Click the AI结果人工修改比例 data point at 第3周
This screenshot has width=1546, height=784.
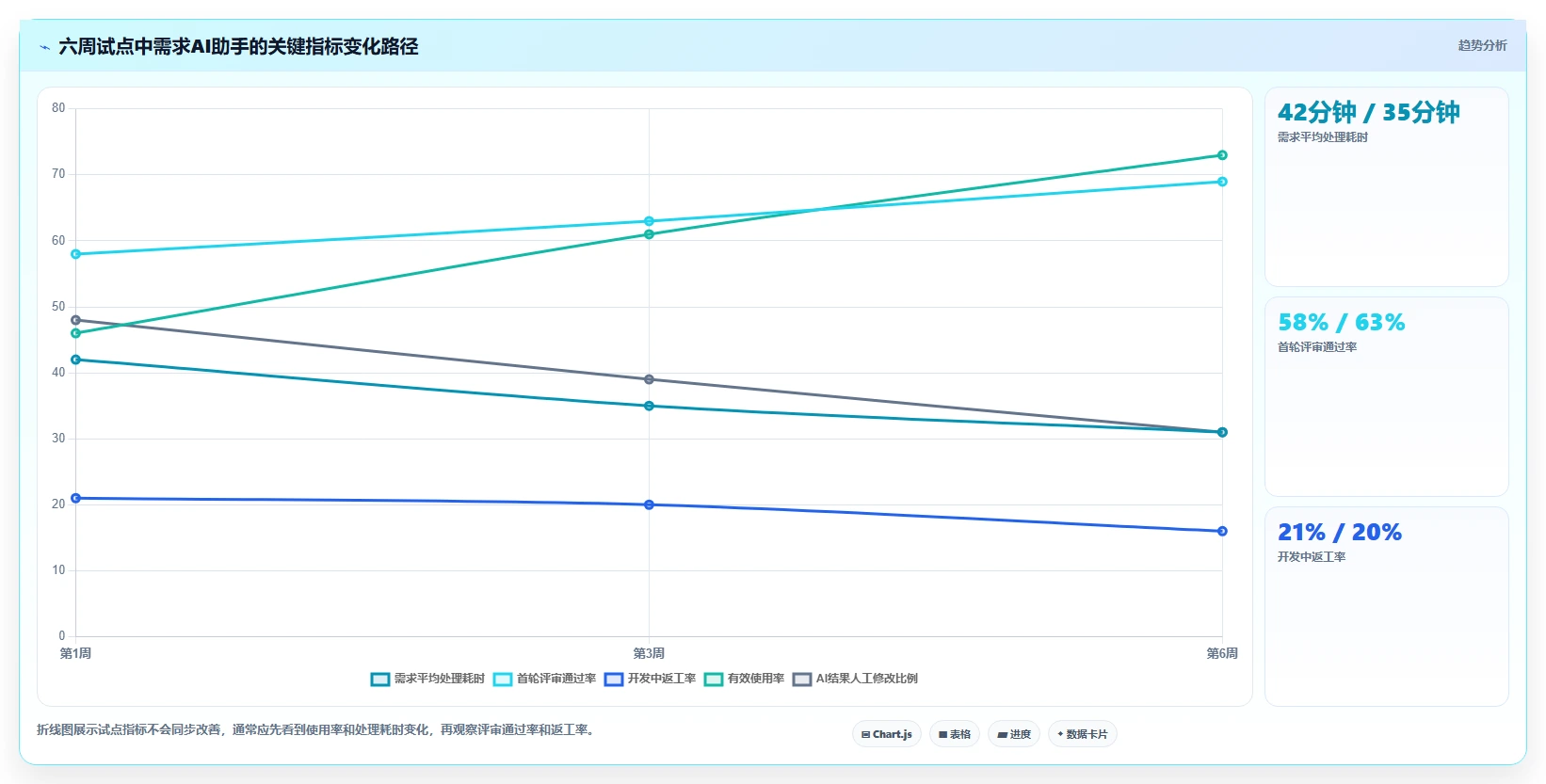click(649, 379)
